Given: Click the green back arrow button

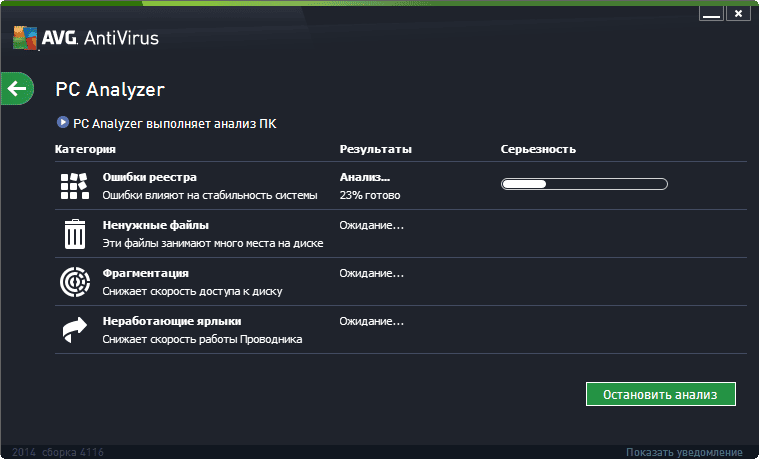Looking at the screenshot, I should coord(17,89).
